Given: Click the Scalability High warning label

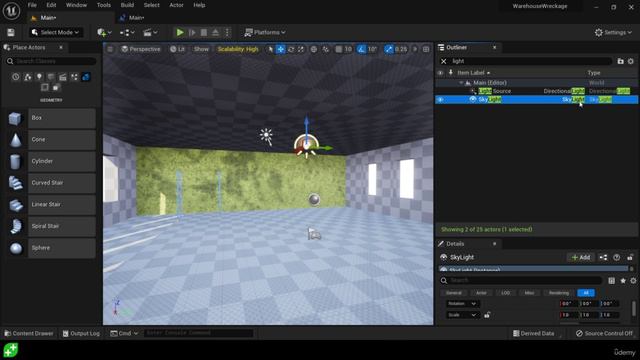Looking at the screenshot, I should [238, 49].
